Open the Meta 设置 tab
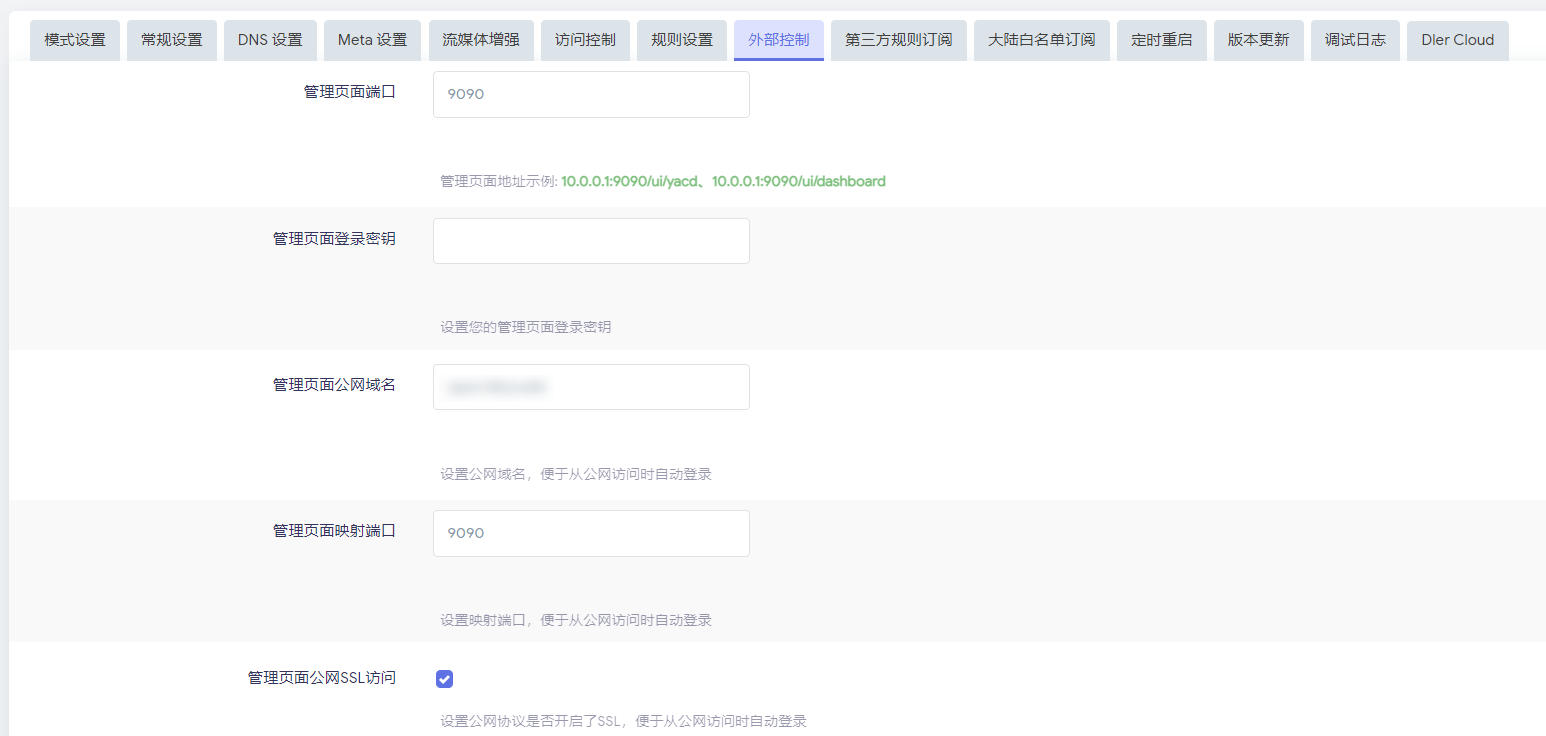Image resolution: width=1546 pixels, height=736 pixels. 372,40
